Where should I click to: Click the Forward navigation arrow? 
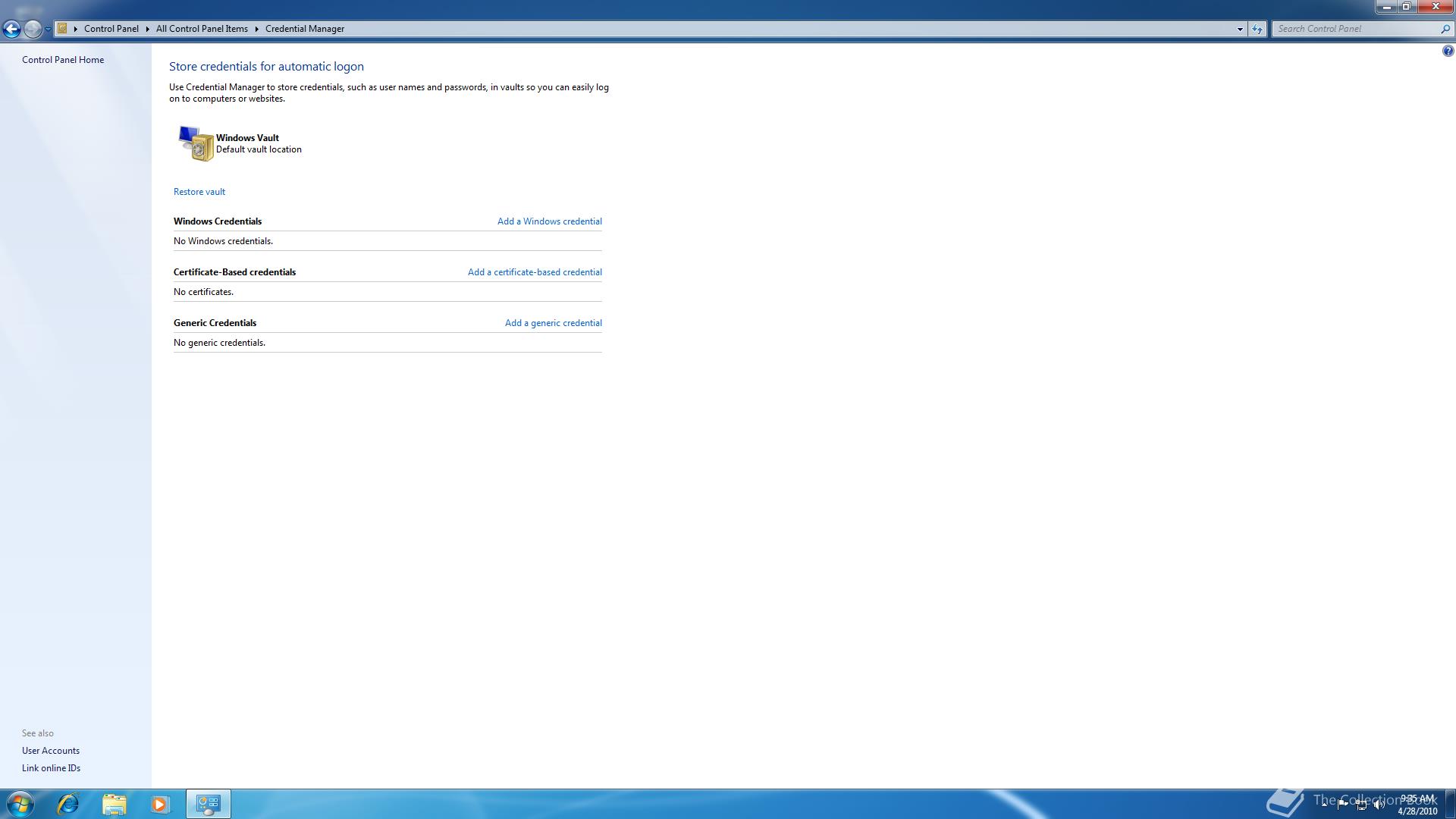pos(33,29)
